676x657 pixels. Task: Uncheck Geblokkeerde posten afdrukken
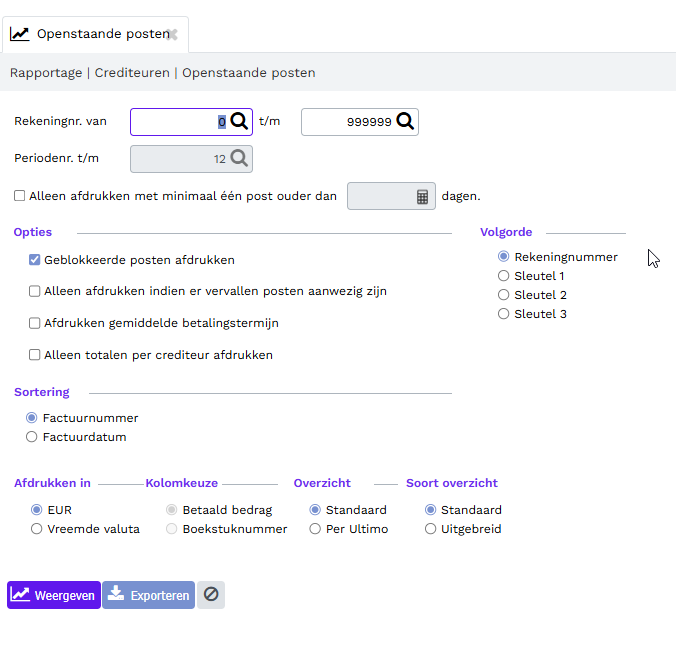pos(34,260)
